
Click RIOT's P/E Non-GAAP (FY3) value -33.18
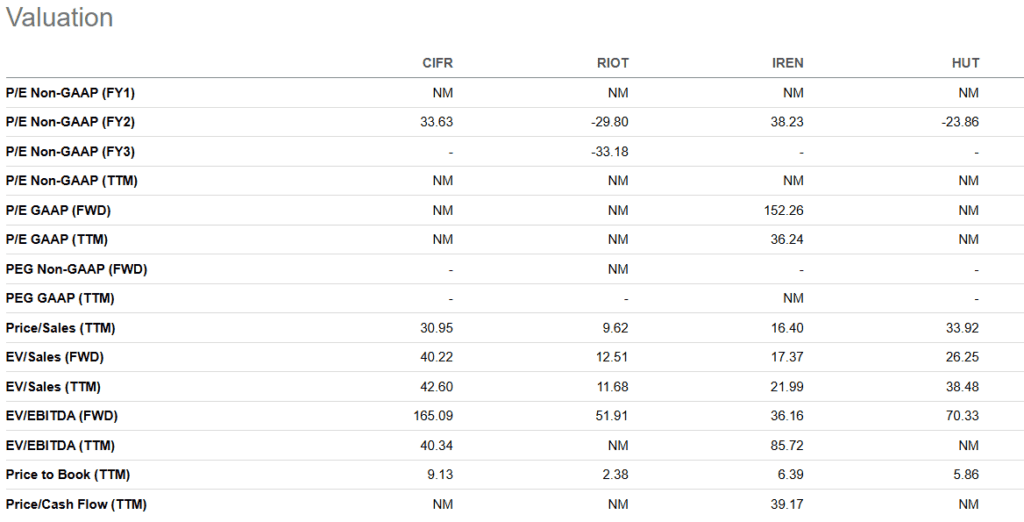click(x=609, y=152)
